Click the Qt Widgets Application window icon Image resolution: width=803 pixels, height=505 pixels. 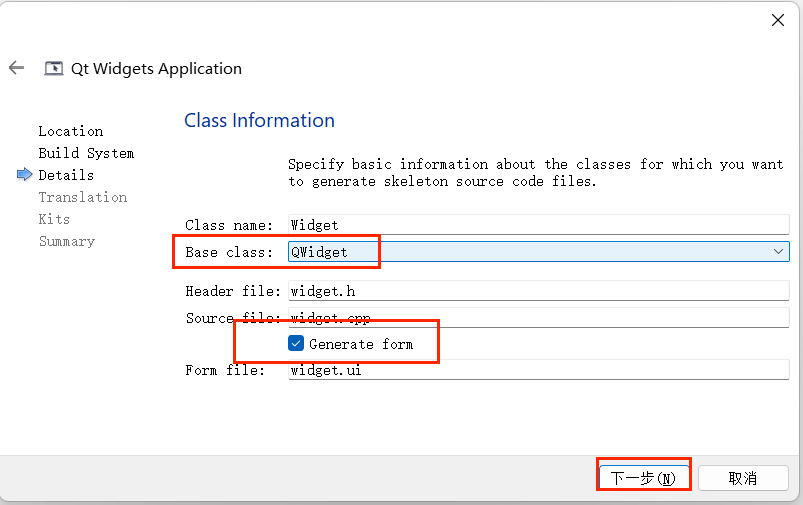tap(54, 68)
